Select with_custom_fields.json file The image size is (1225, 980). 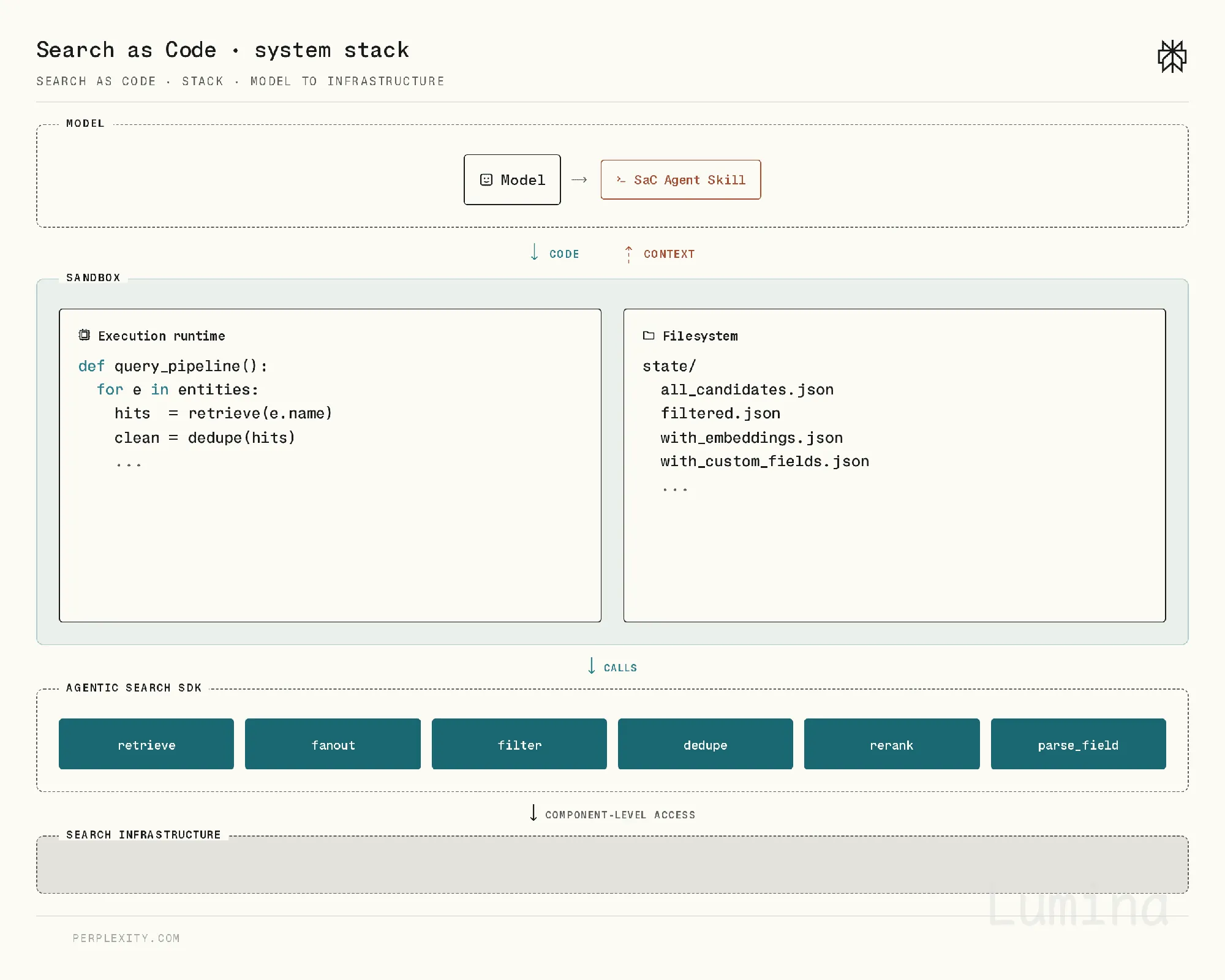[x=764, y=461]
